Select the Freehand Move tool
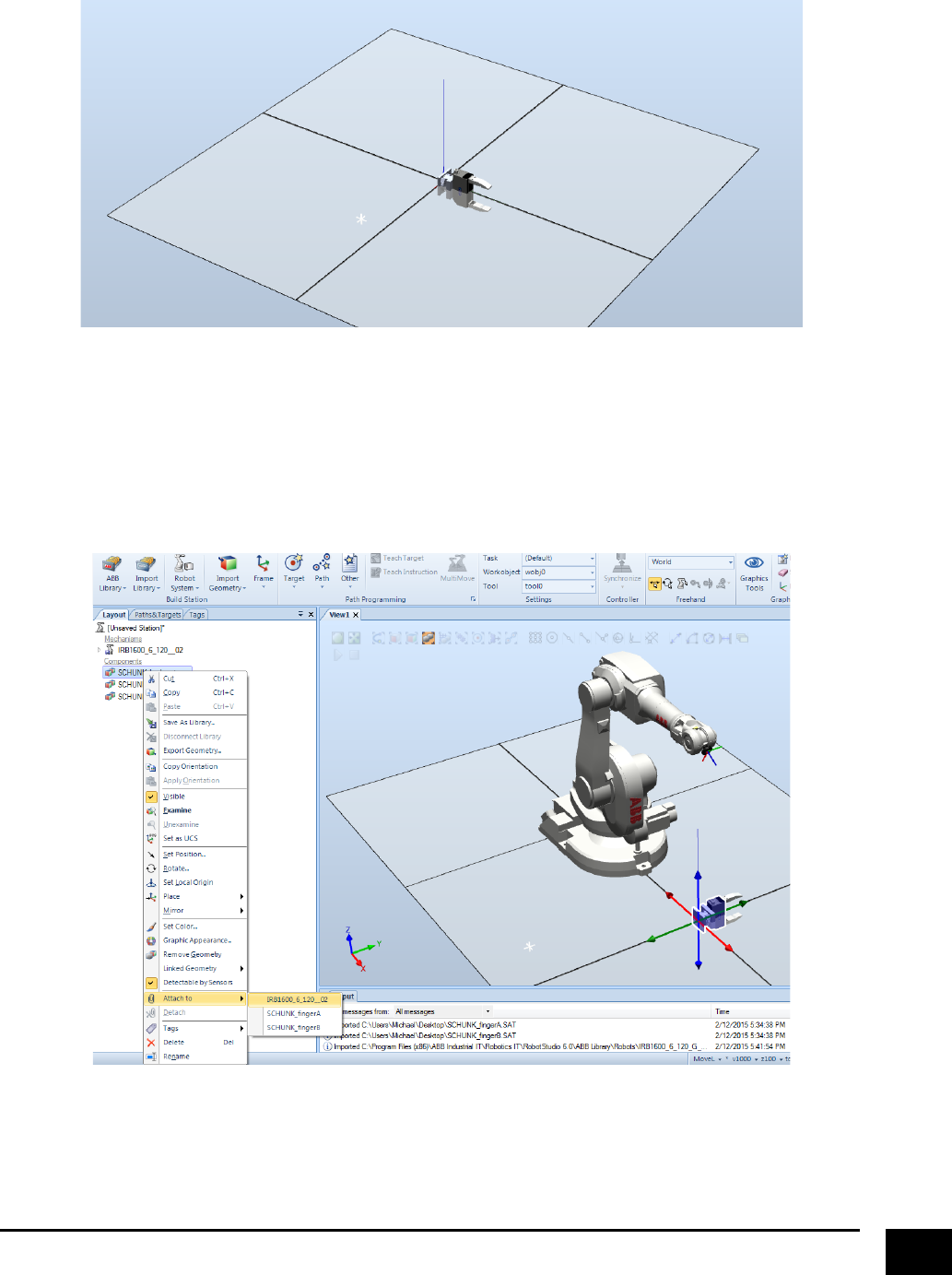This screenshot has height=1275, width=952. (x=655, y=584)
